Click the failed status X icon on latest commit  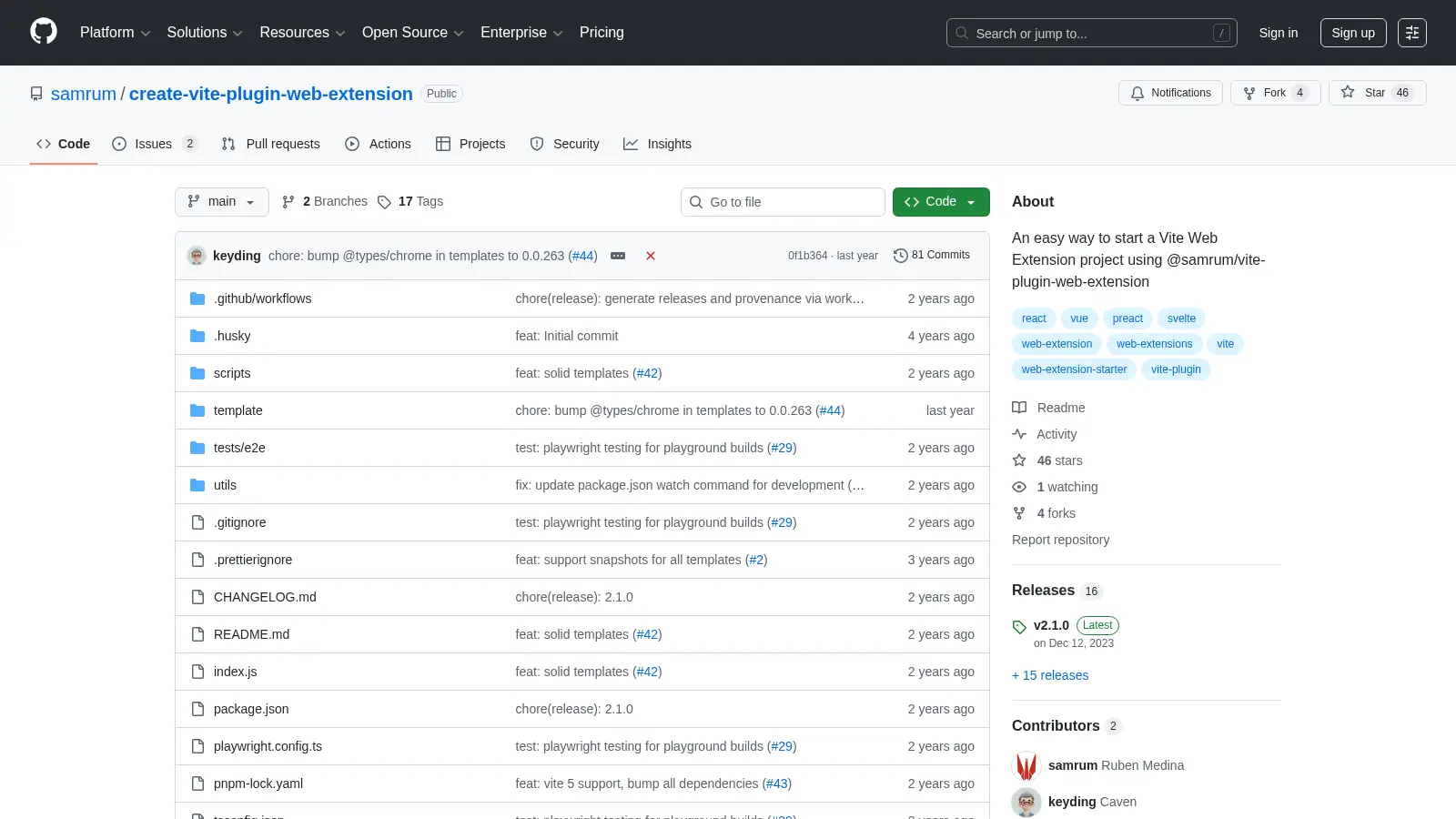(651, 256)
